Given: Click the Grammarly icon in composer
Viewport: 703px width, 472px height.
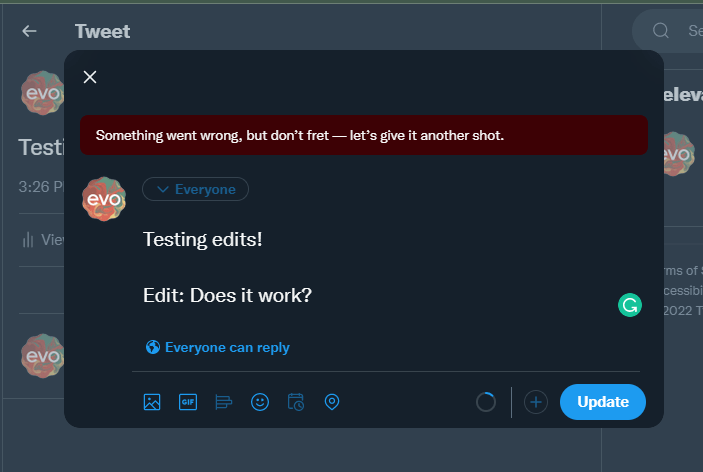Looking at the screenshot, I should click(630, 306).
